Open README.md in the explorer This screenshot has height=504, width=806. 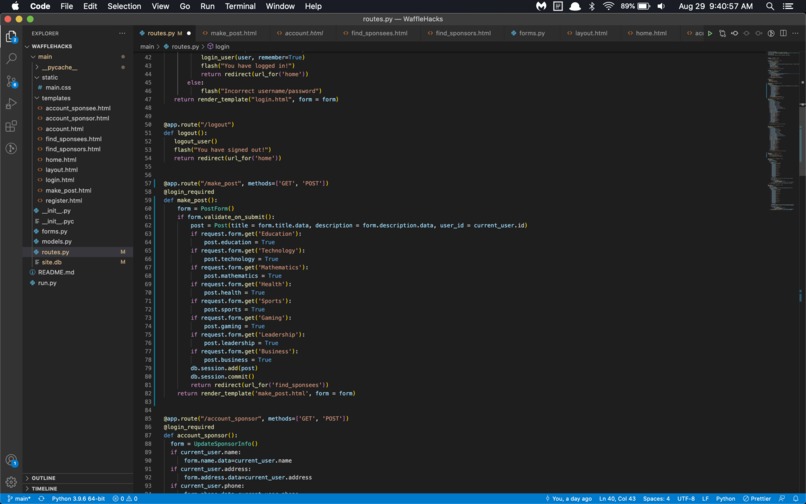(x=56, y=273)
